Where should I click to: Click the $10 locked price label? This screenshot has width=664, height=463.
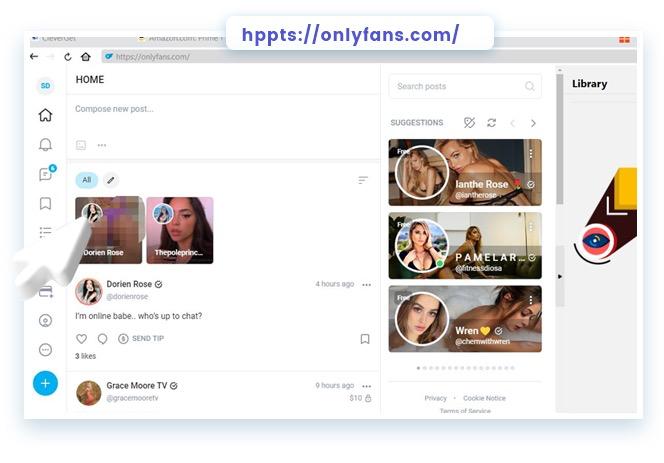click(x=360, y=398)
